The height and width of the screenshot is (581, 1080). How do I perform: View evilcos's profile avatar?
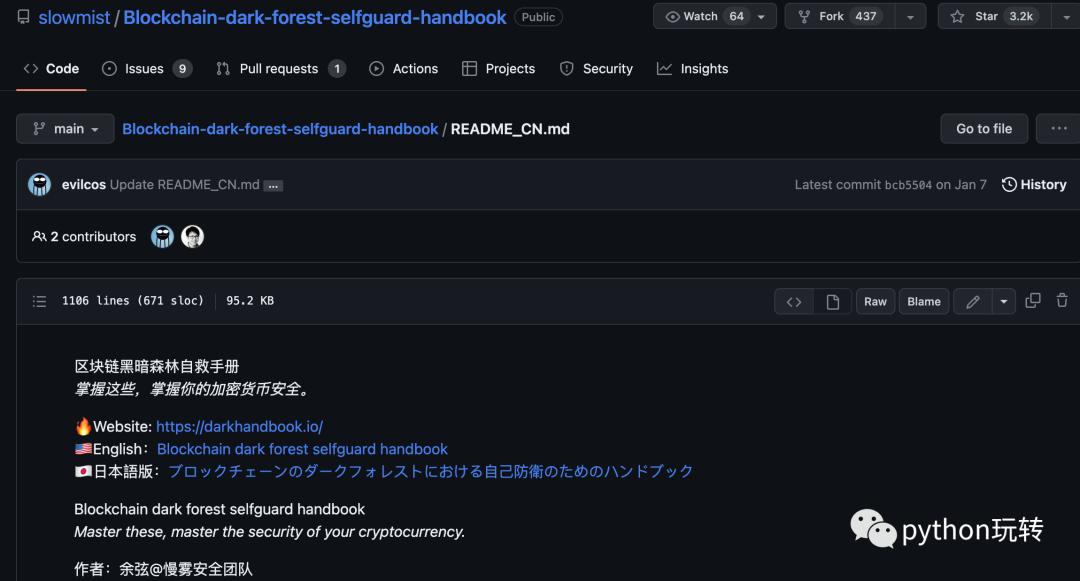click(x=38, y=184)
